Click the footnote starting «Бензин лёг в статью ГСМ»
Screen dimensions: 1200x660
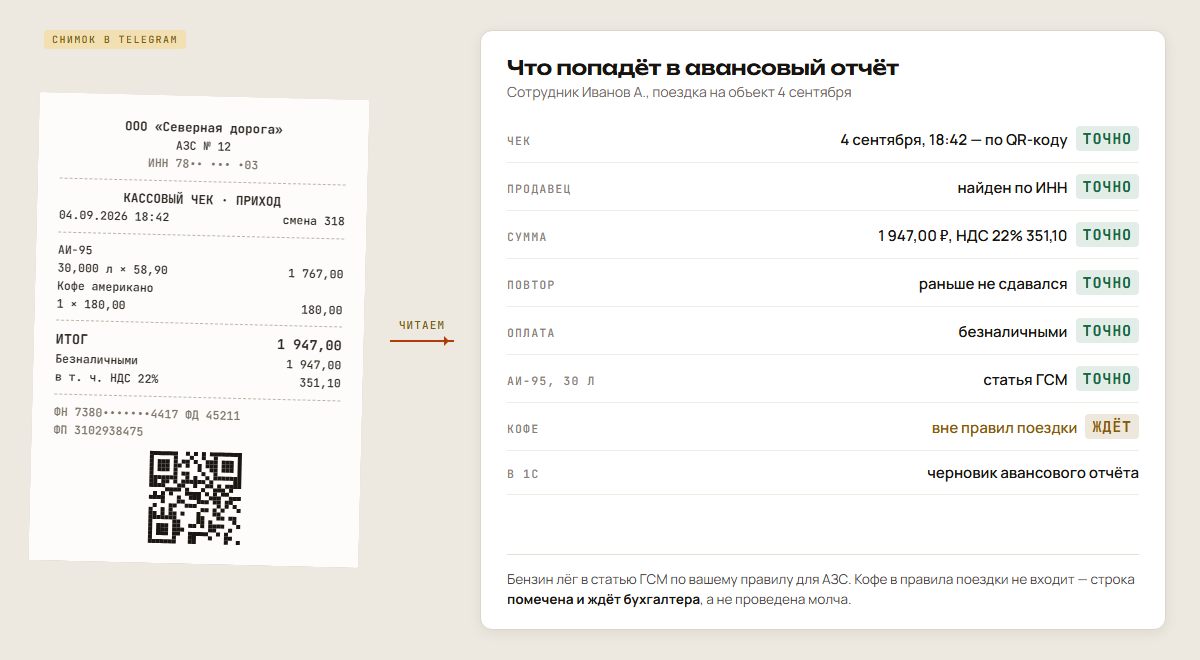[x=821, y=590]
